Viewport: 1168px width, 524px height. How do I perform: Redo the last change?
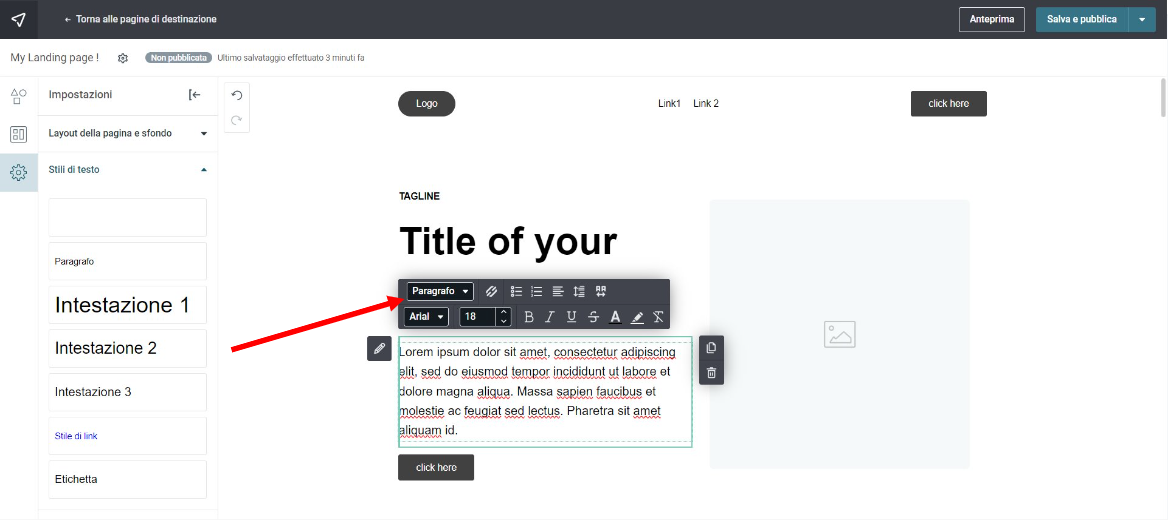click(237, 120)
